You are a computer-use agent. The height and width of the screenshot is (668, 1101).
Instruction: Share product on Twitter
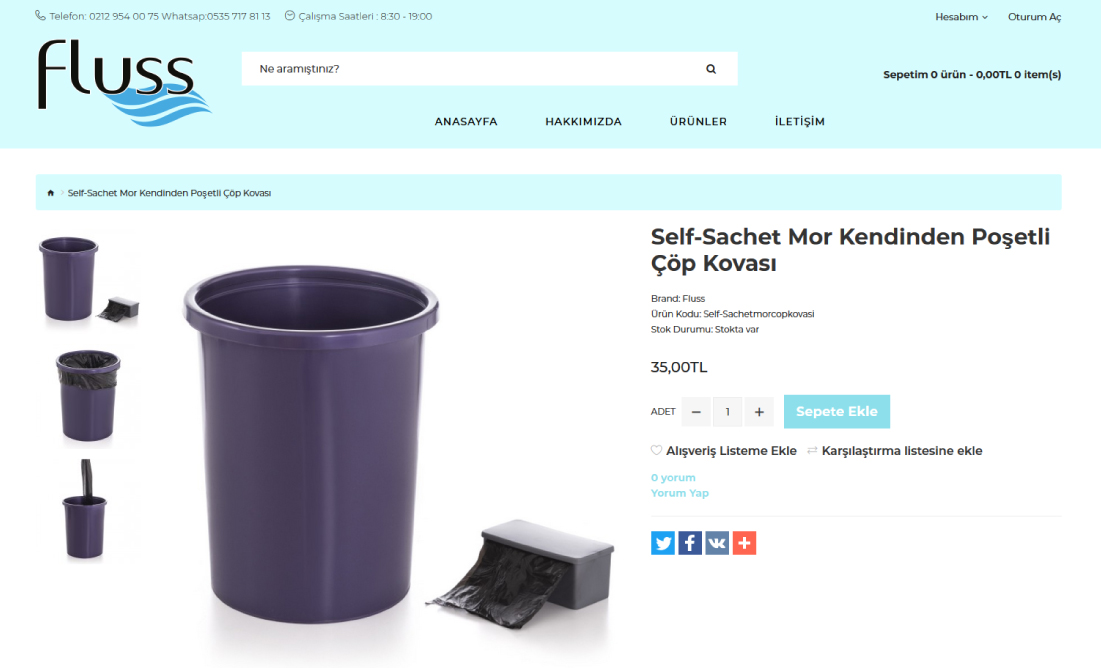[663, 543]
